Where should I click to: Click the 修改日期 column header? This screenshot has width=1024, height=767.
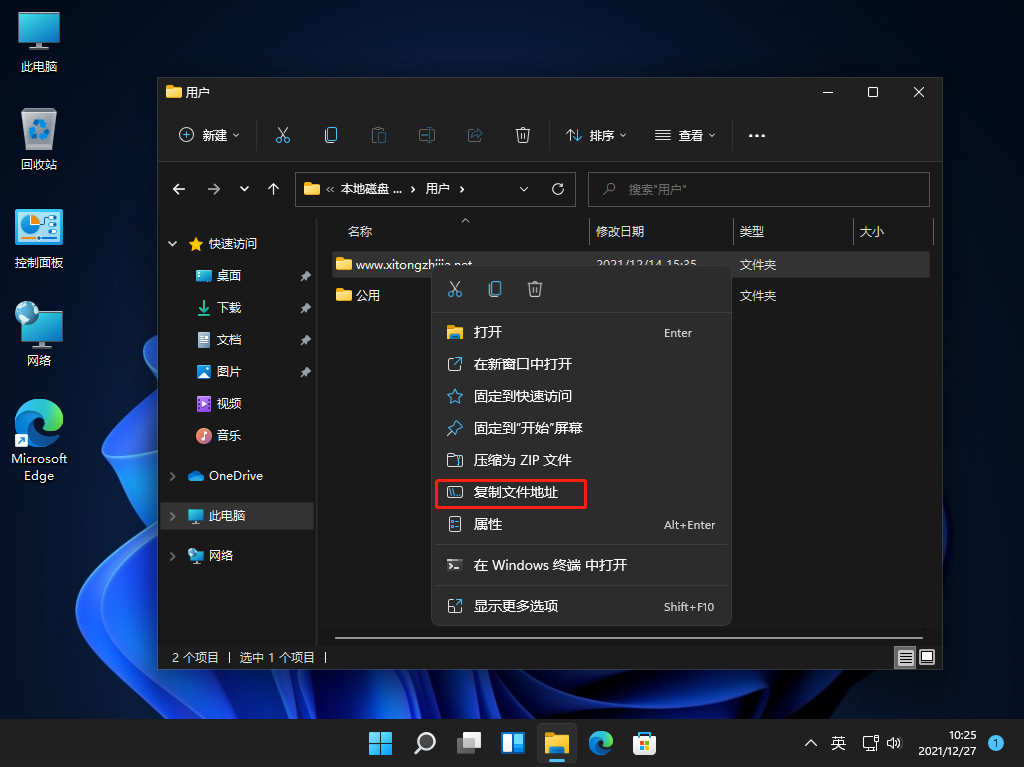tap(620, 231)
